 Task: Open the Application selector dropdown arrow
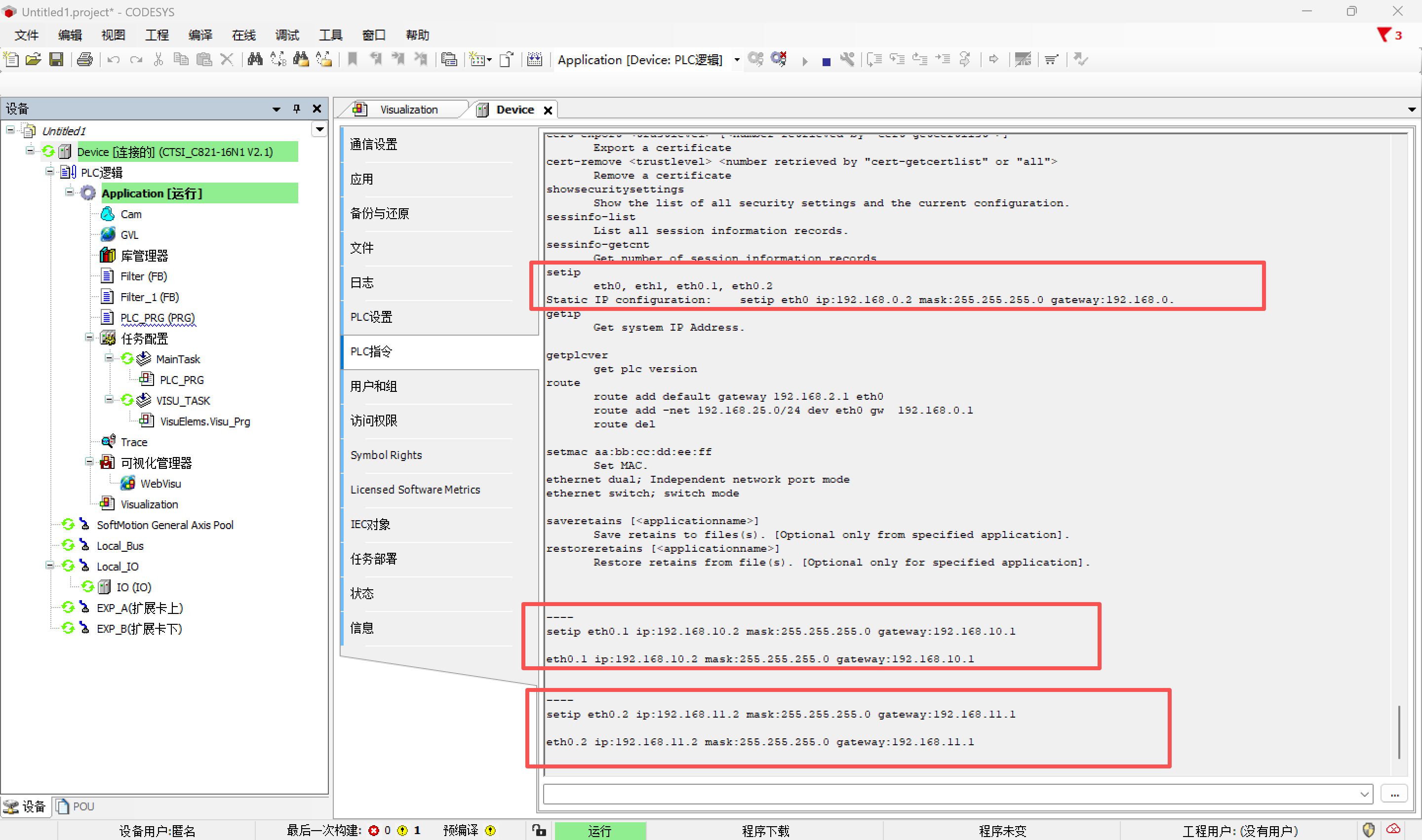(737, 59)
